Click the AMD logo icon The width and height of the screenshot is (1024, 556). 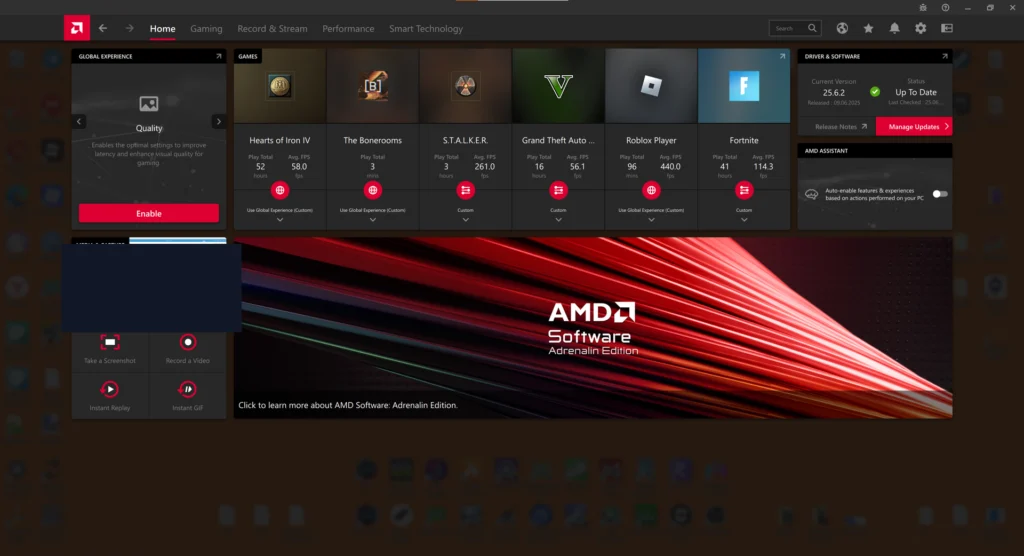tap(76, 28)
